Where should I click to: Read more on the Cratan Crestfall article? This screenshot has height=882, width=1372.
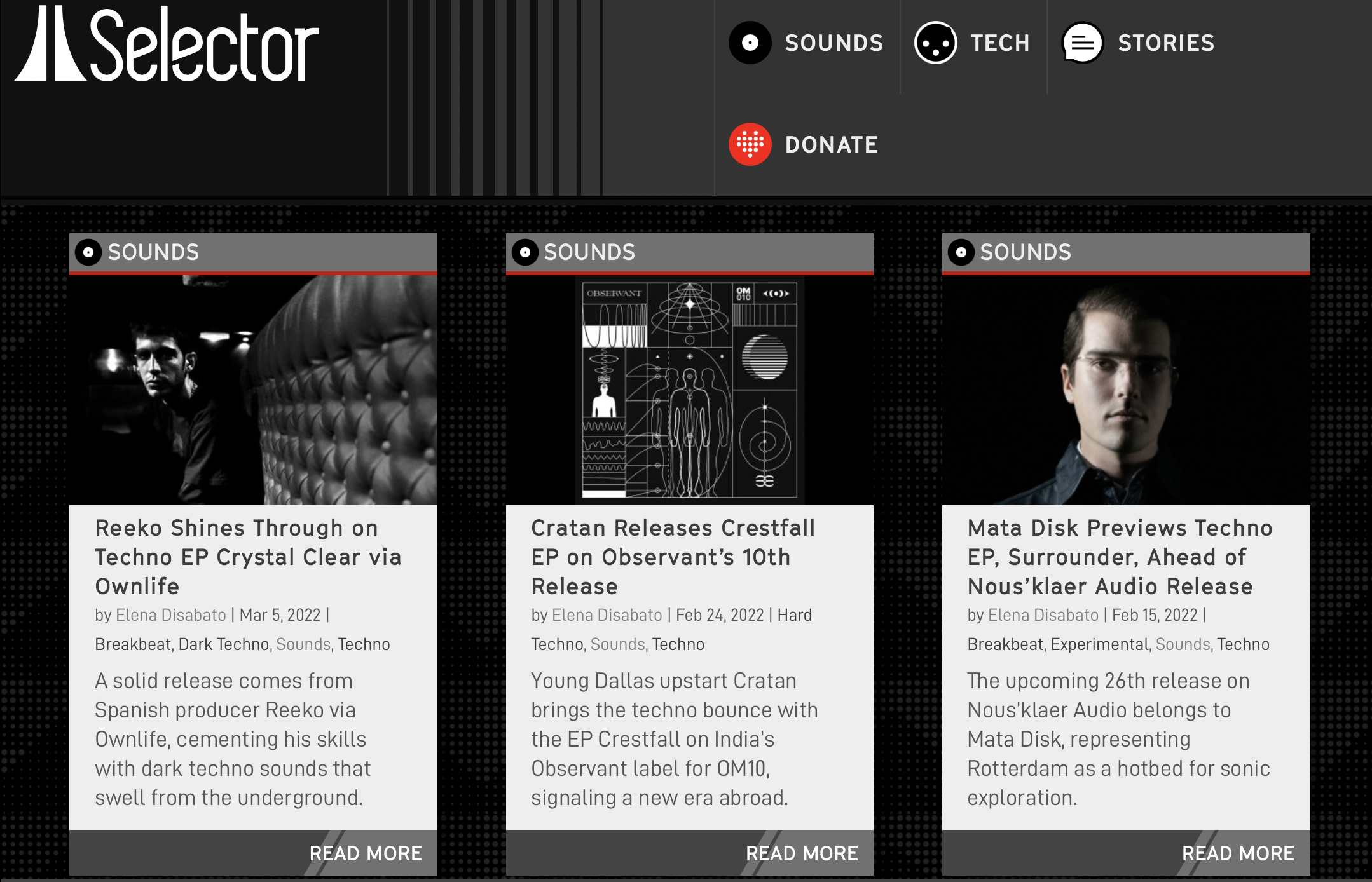801,853
